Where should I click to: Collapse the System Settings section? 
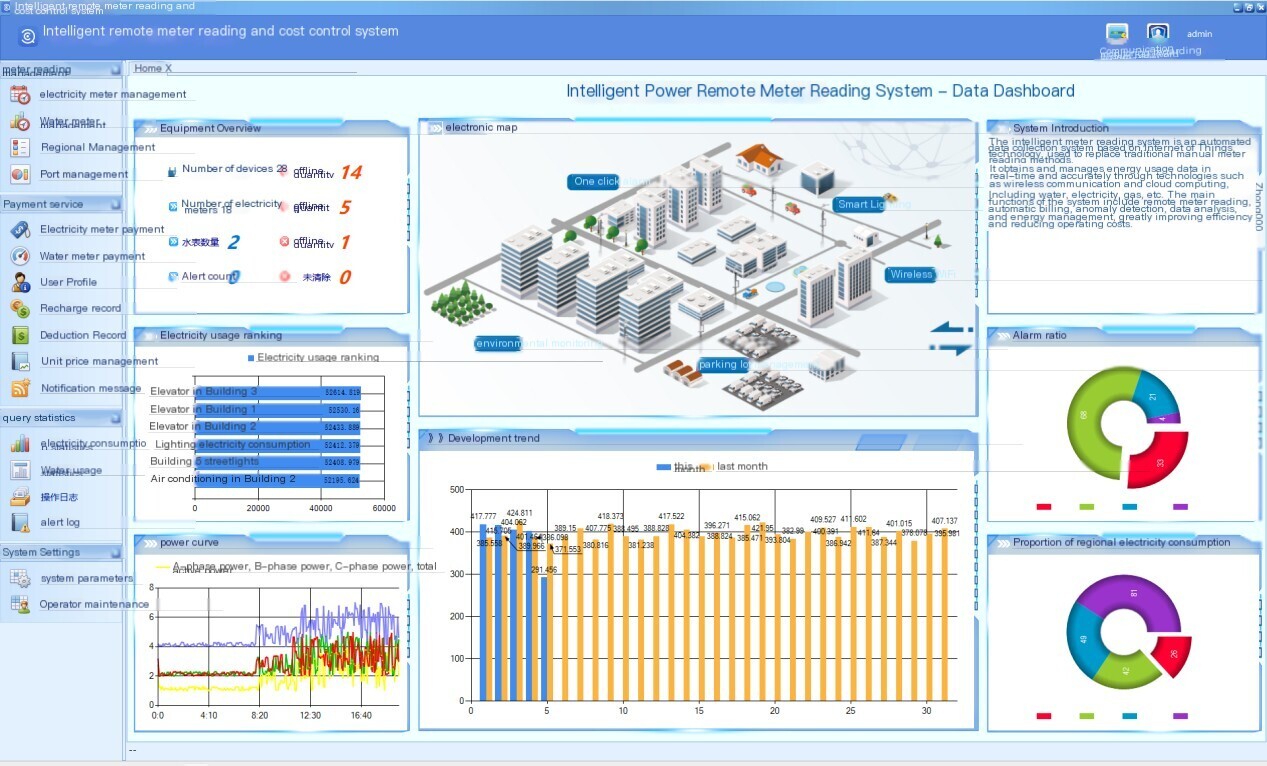pyautogui.click(x=115, y=552)
